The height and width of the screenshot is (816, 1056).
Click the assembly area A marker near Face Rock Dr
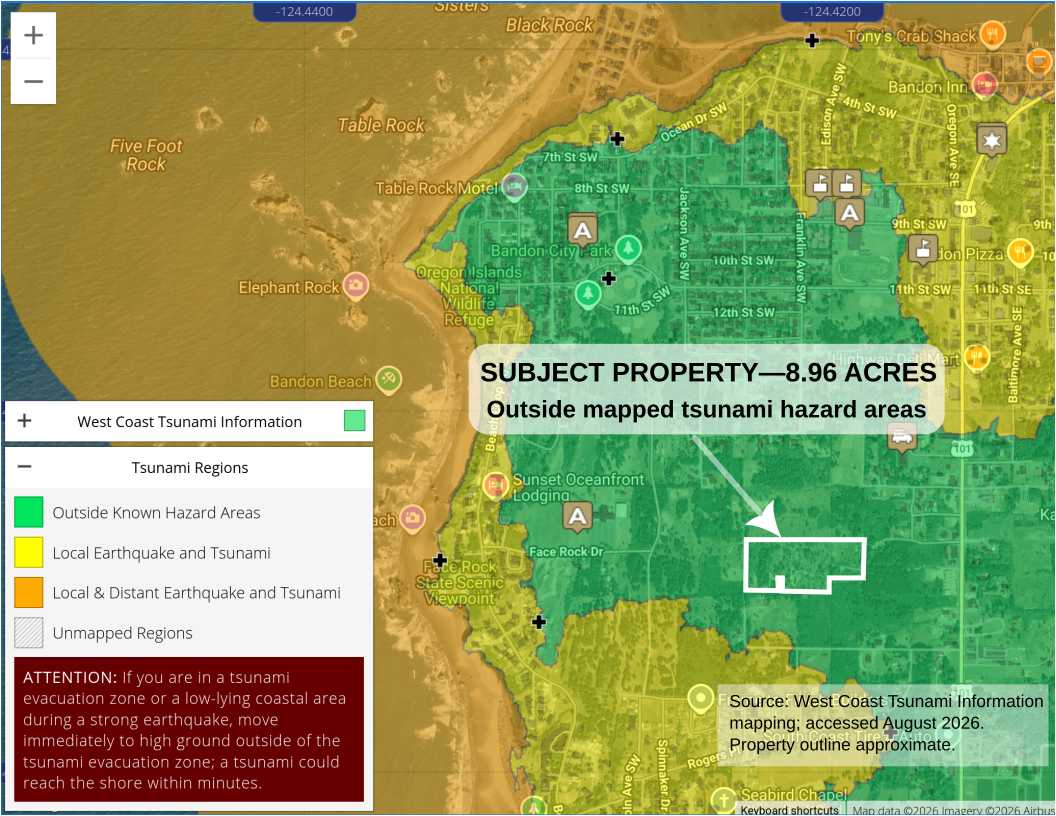577,517
